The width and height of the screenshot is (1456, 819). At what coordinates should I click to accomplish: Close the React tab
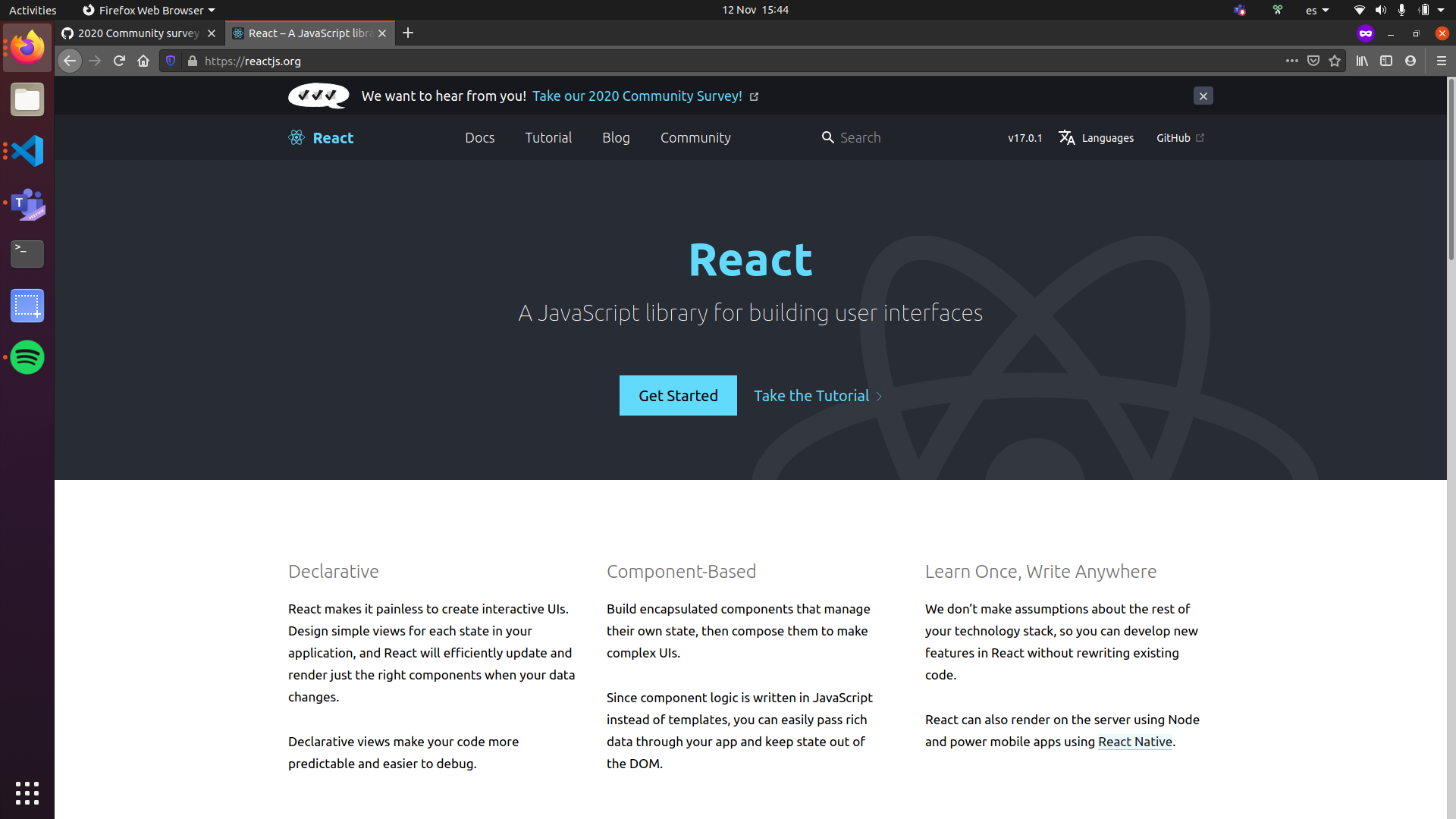point(382,33)
